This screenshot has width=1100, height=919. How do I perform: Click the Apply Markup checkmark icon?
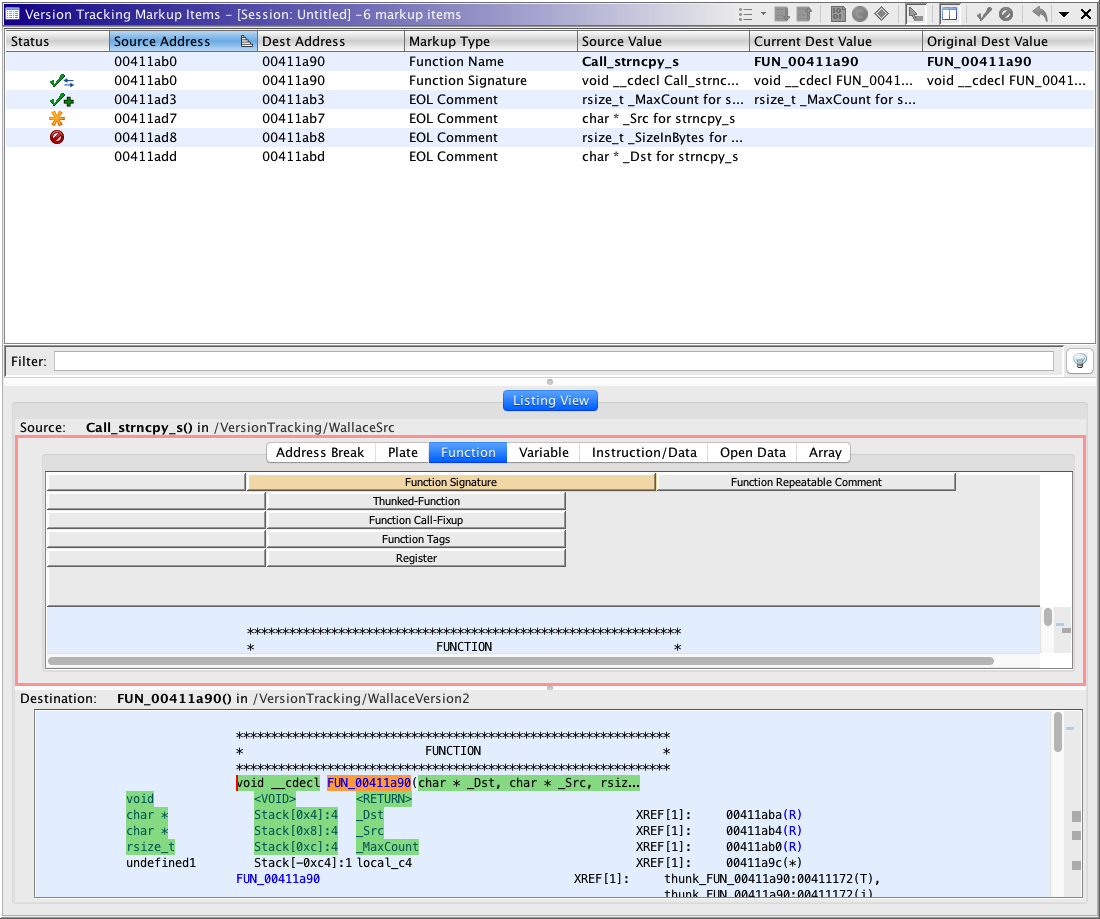click(x=984, y=14)
